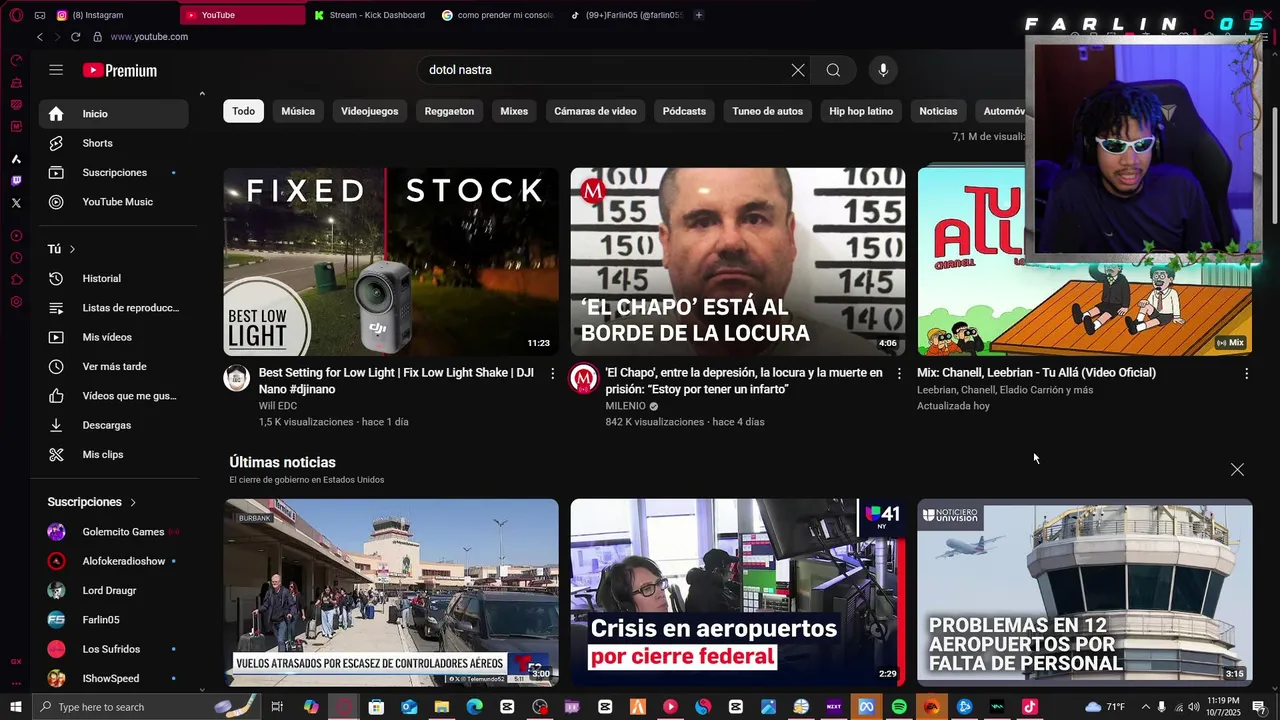This screenshot has width=1280, height=720.
Task: Filter results by Reggaeton chip
Action: tap(449, 111)
